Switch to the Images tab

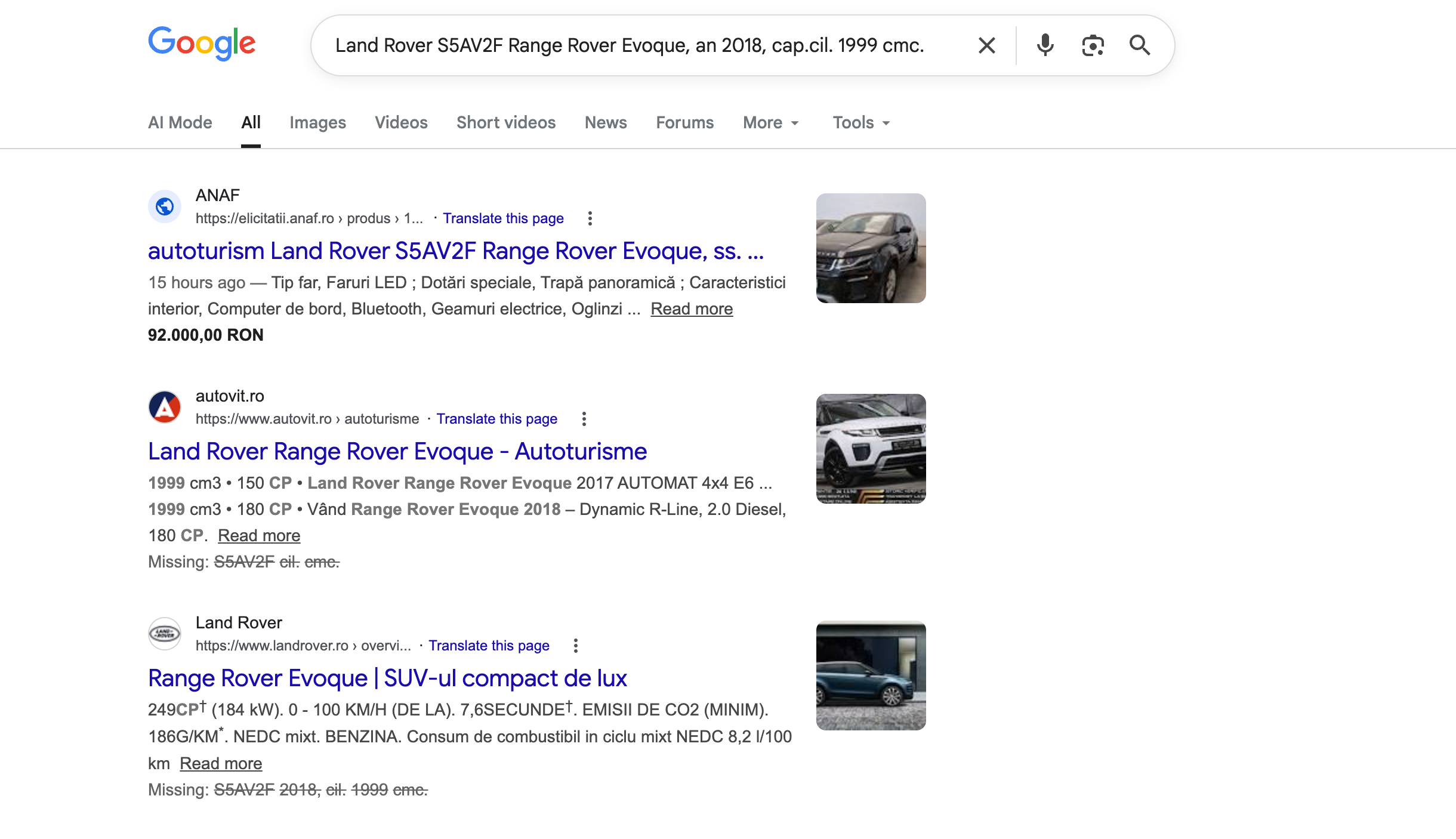317,123
